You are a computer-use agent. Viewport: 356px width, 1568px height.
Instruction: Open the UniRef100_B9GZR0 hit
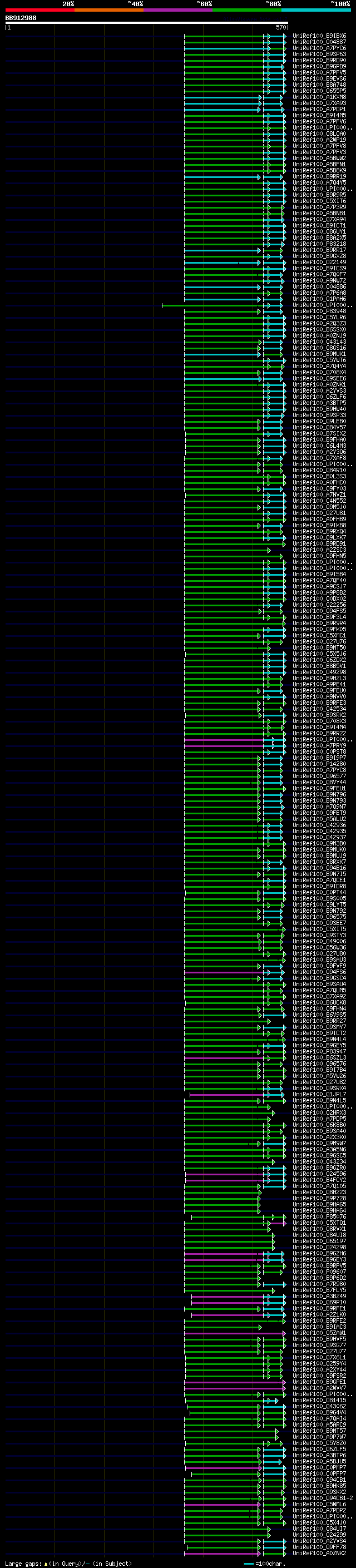tap(319, 1168)
